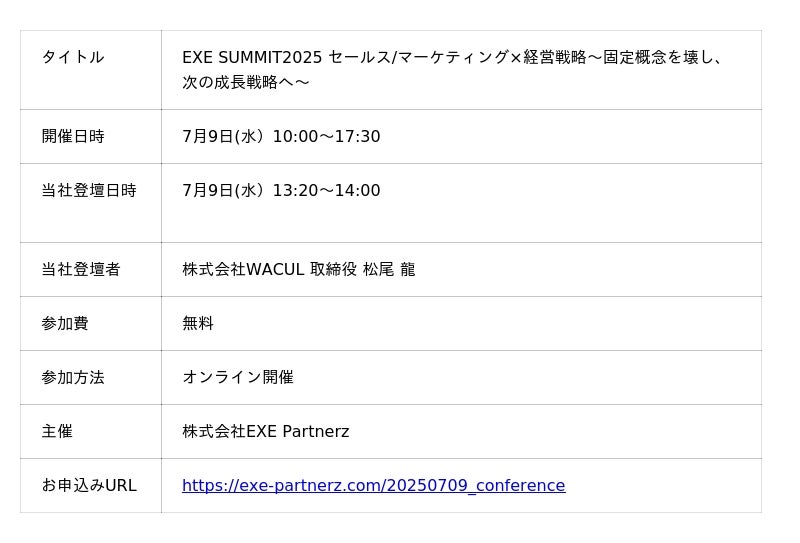Click the 当社登壇日時 label cell

(x=91, y=203)
